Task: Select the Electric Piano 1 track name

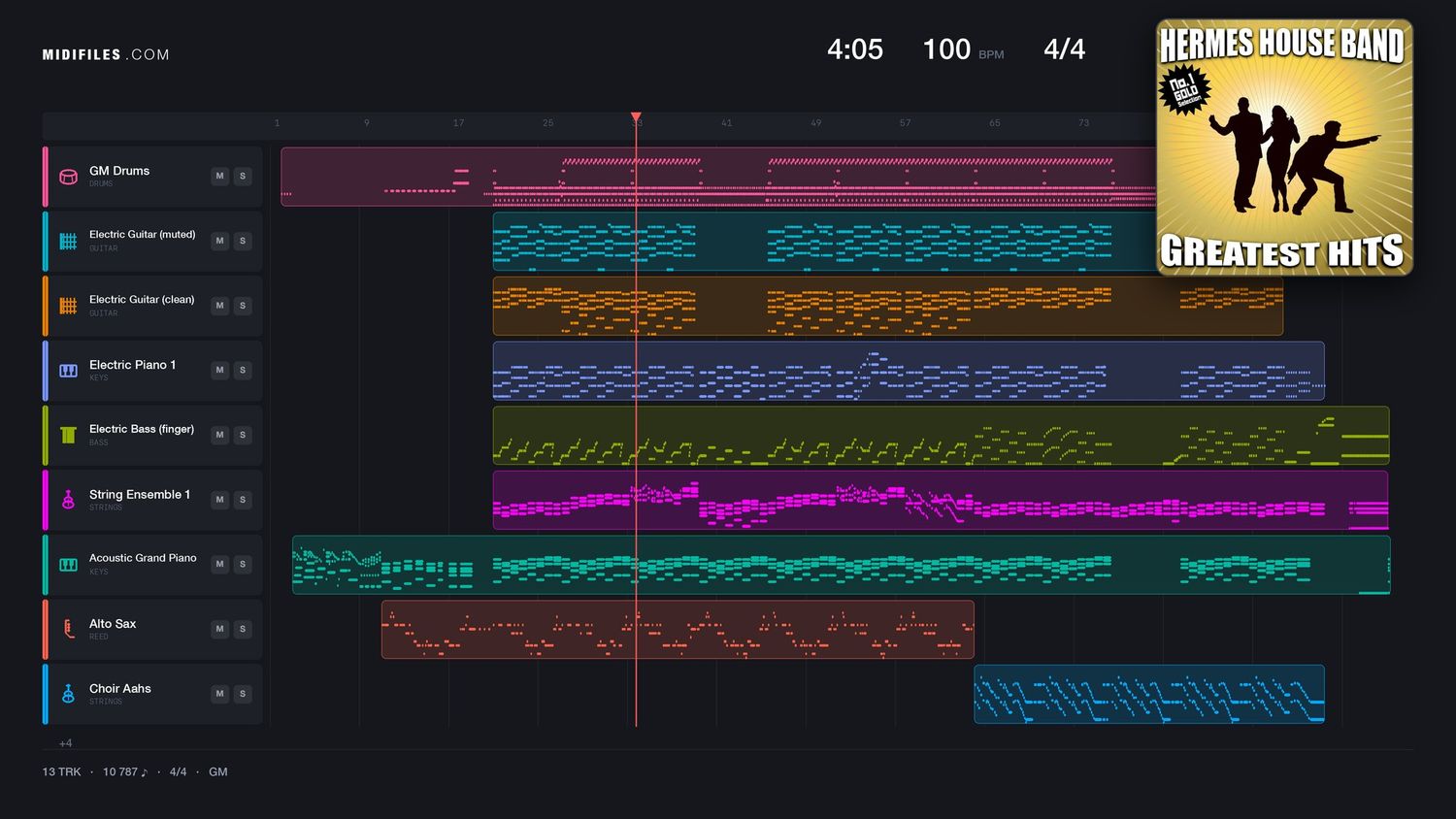Action: [x=133, y=365]
